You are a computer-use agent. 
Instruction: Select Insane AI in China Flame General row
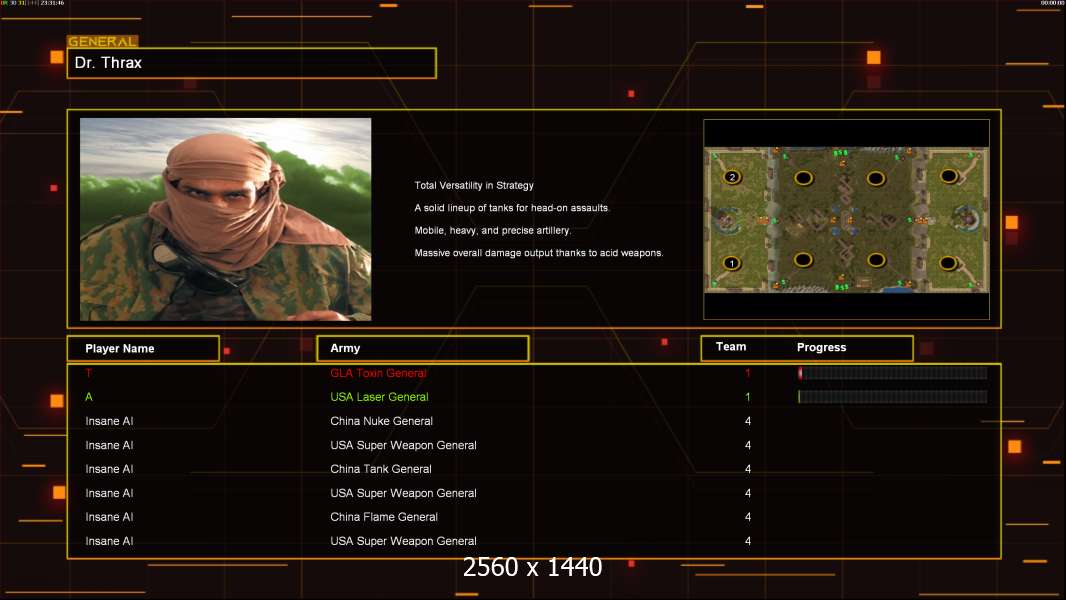(109, 517)
